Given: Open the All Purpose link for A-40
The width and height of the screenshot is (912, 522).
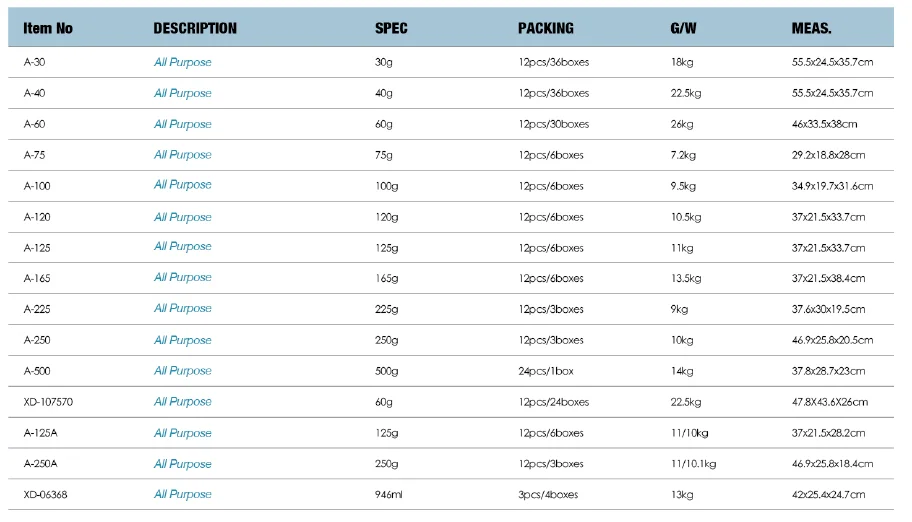Looking at the screenshot, I should [183, 93].
